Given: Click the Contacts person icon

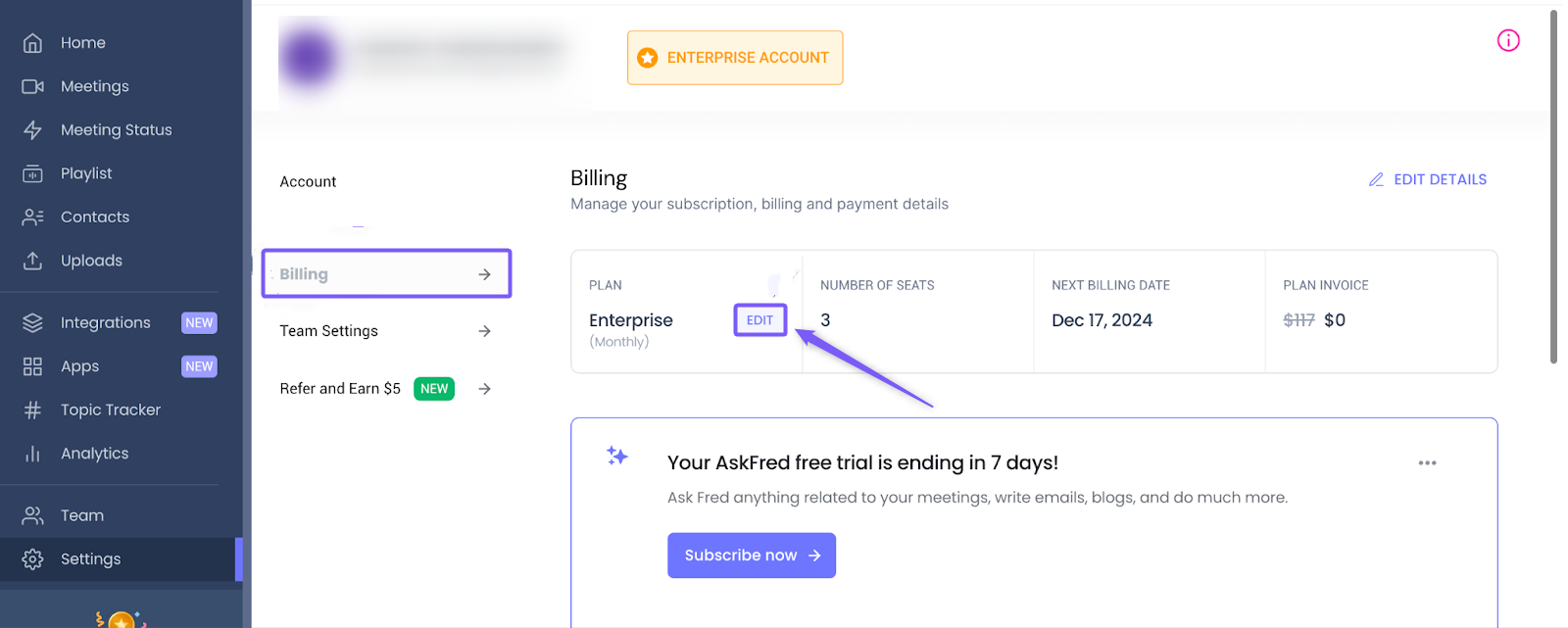Looking at the screenshot, I should 32,217.
